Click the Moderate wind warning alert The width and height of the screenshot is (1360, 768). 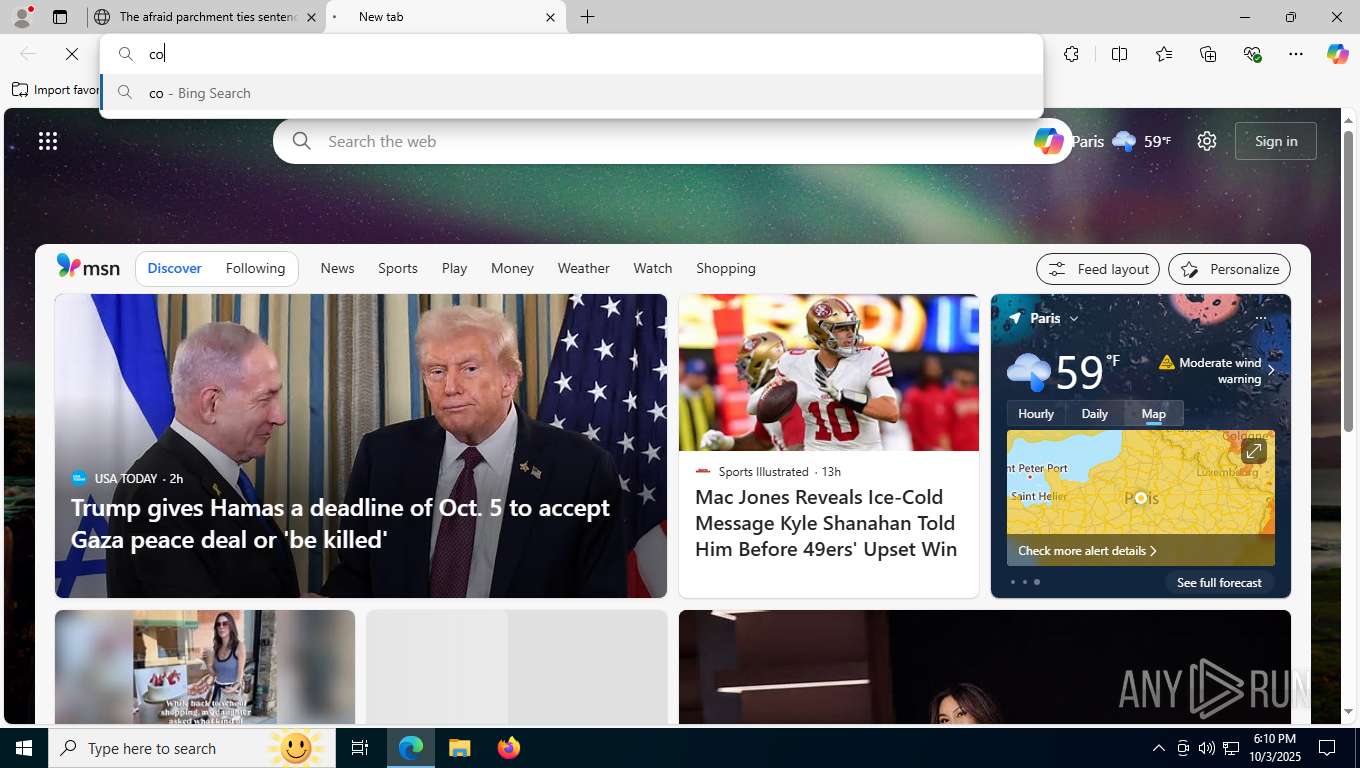[1210, 370]
